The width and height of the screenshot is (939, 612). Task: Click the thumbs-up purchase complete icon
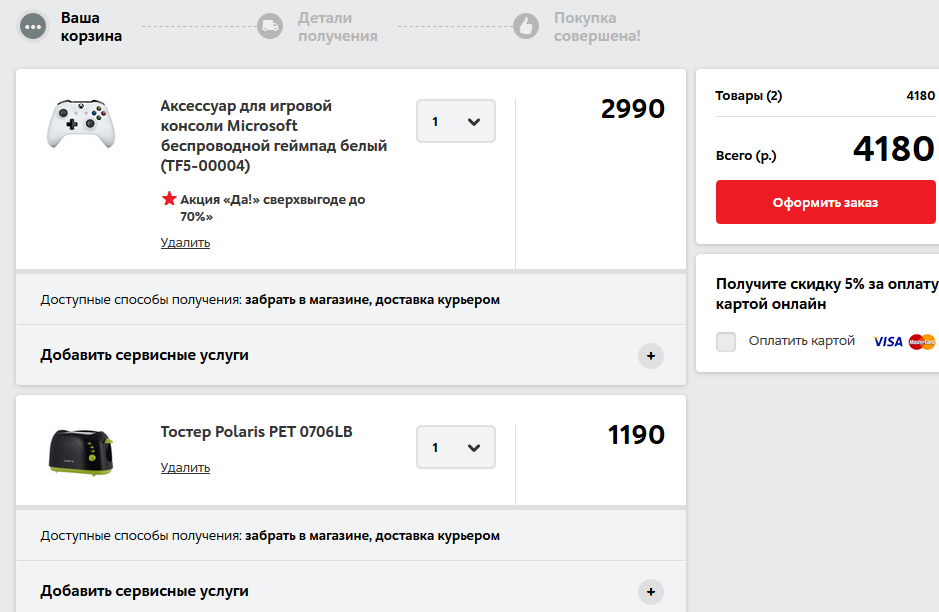[526, 26]
